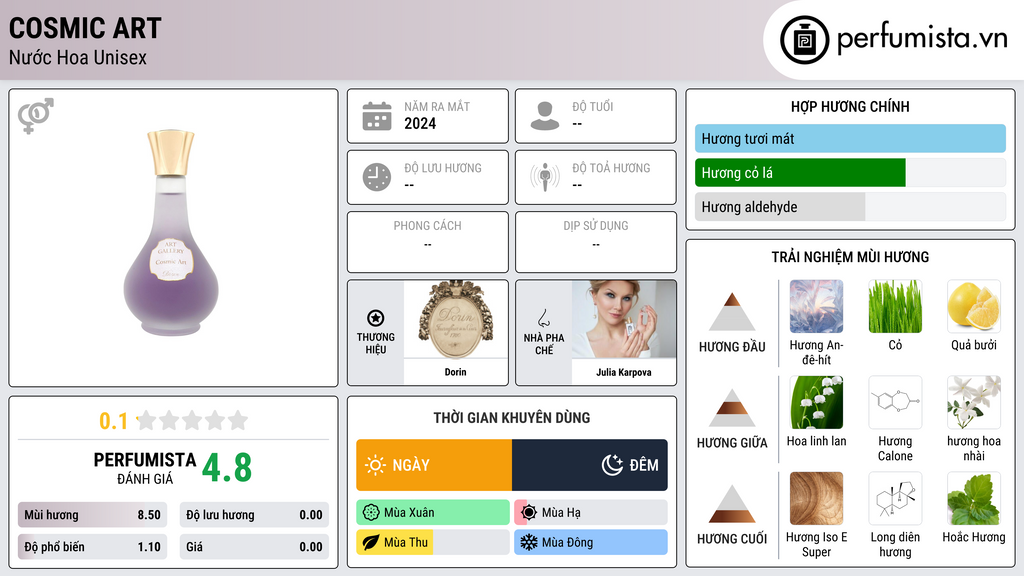Click the Hợp hương chính heading
The image size is (1024, 576).
click(850, 106)
